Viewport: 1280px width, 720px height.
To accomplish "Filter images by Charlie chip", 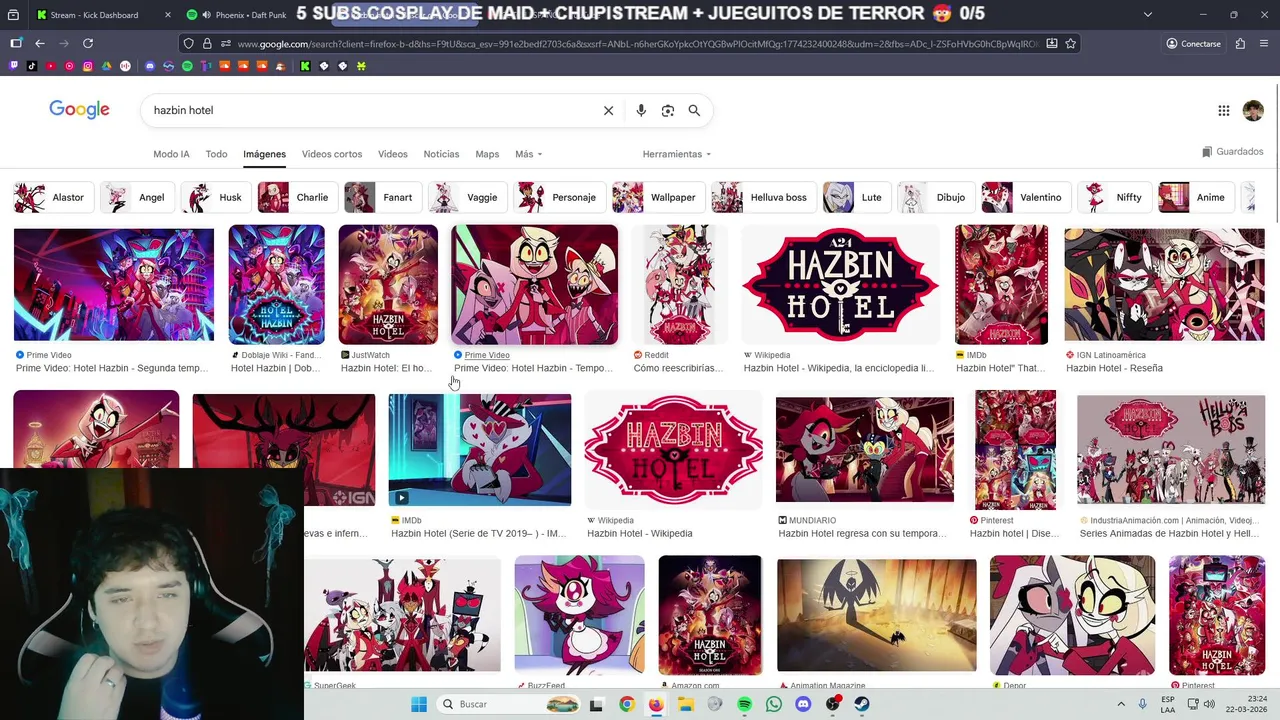I will (297, 197).
